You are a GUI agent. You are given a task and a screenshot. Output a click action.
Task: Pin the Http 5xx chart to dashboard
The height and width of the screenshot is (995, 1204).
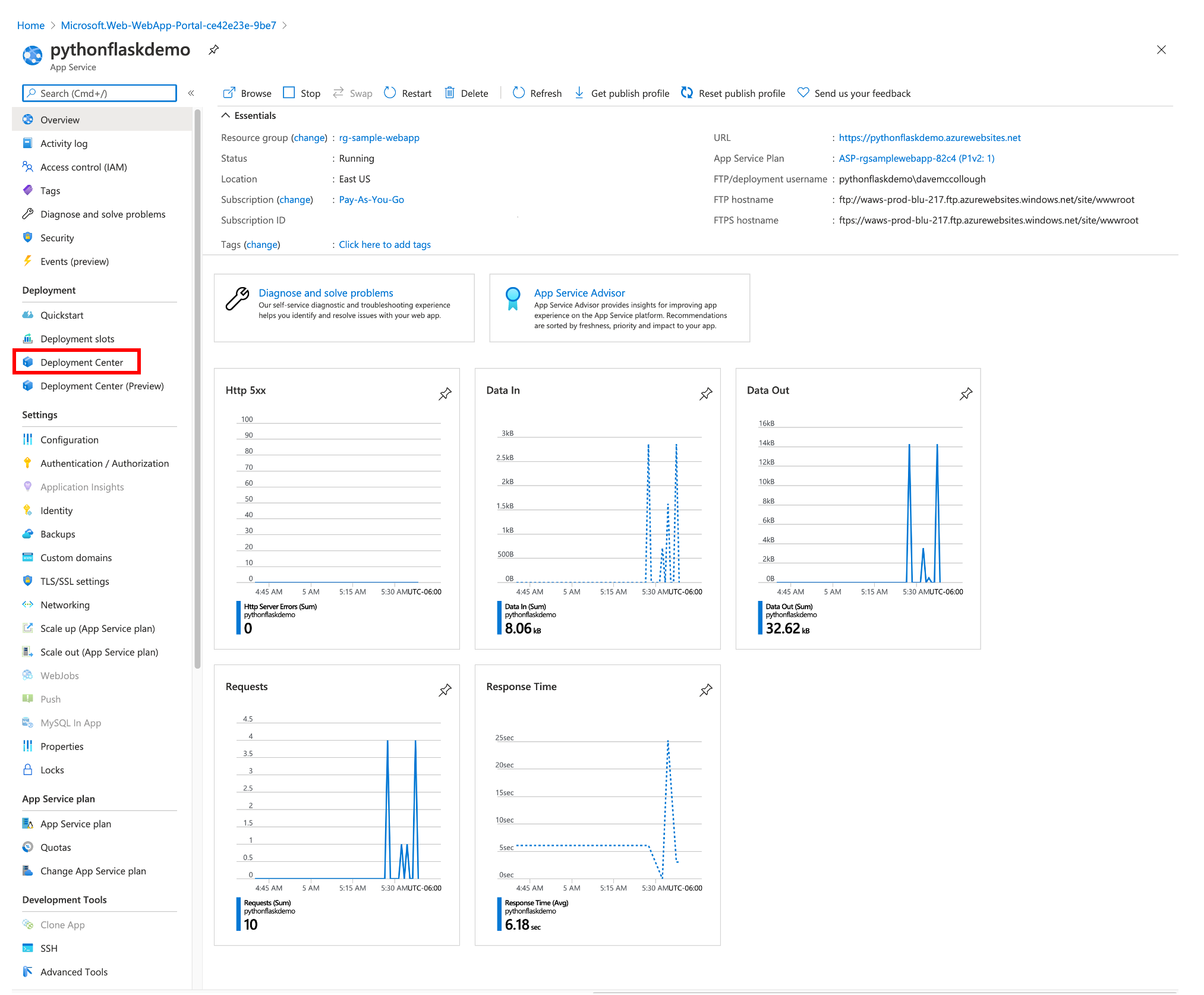coord(445,393)
